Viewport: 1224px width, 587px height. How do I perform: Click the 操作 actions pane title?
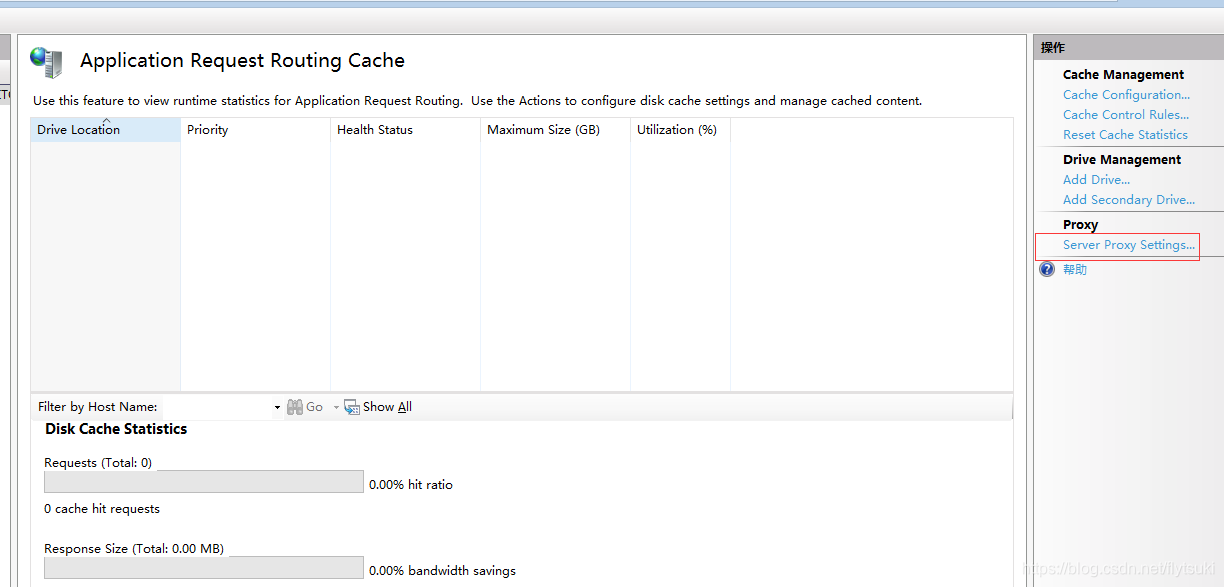pyautogui.click(x=1053, y=48)
